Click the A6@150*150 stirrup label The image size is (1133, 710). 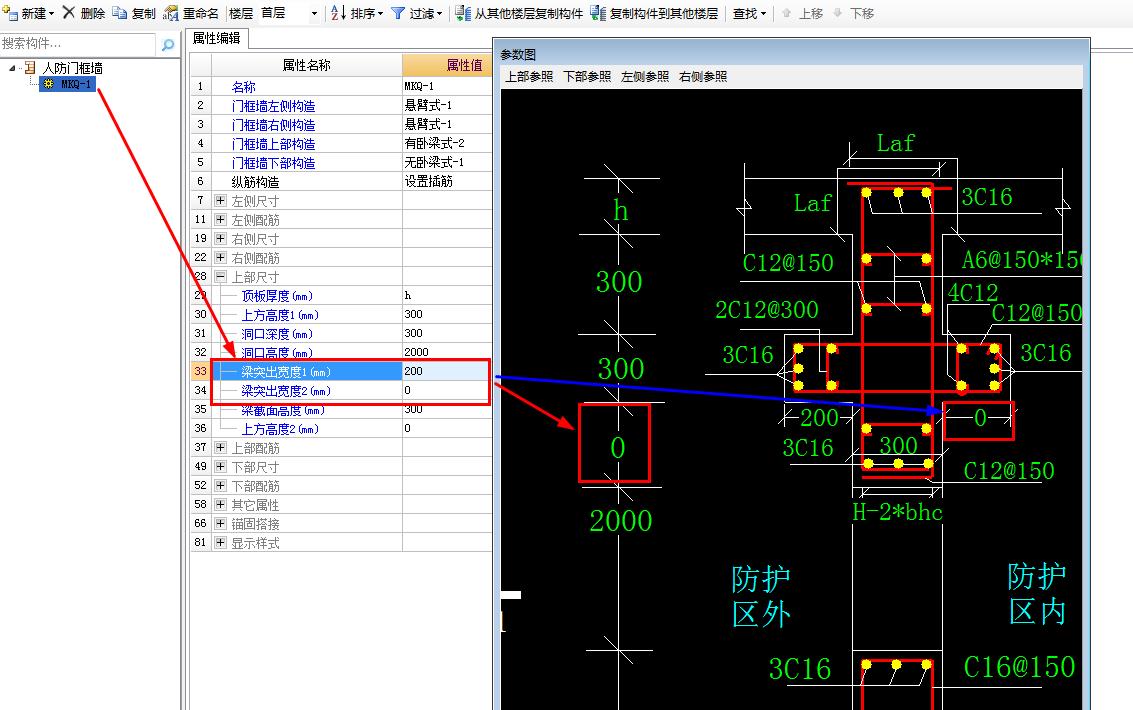point(1021,259)
